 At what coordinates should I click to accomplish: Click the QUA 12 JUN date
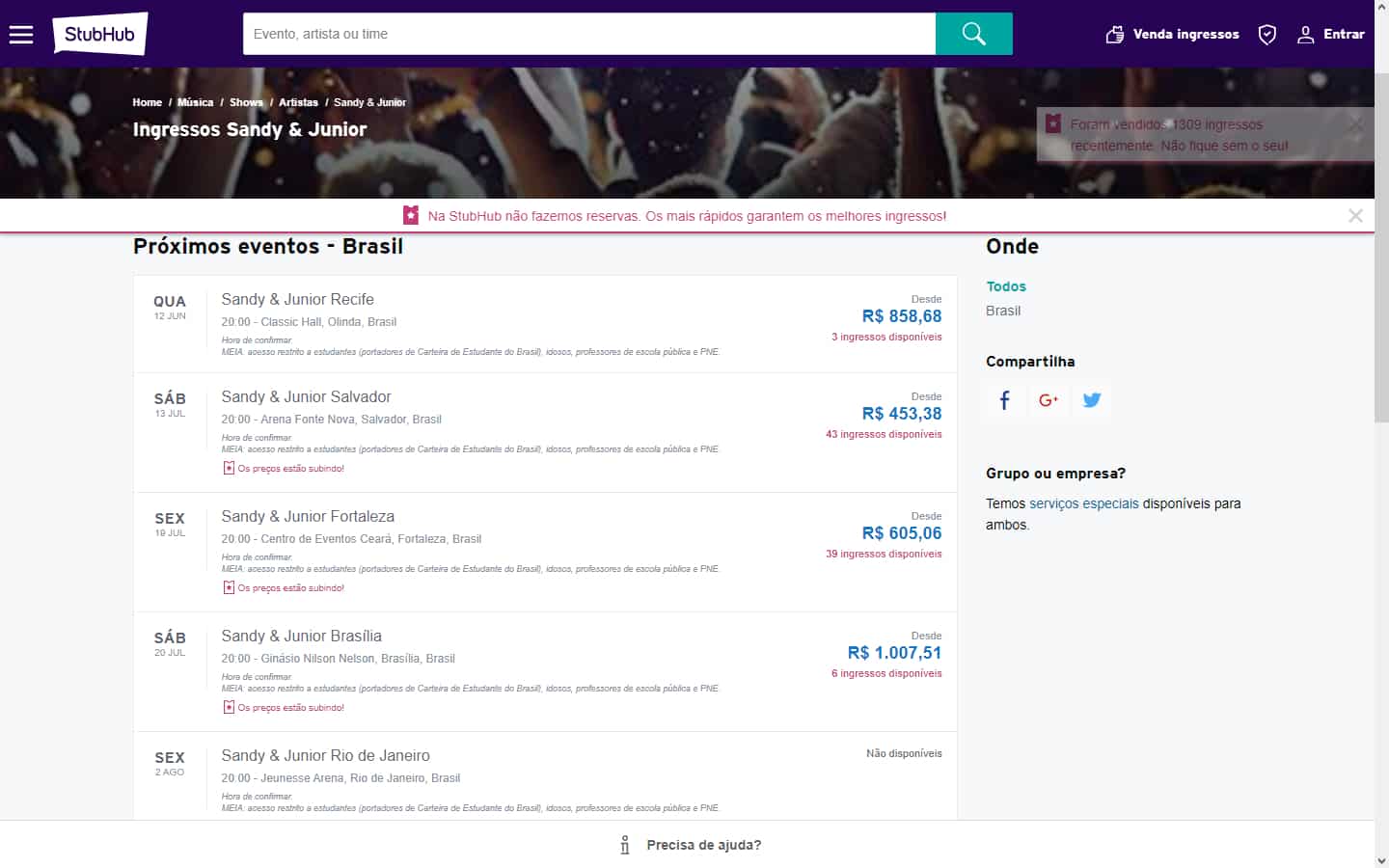coord(170,308)
